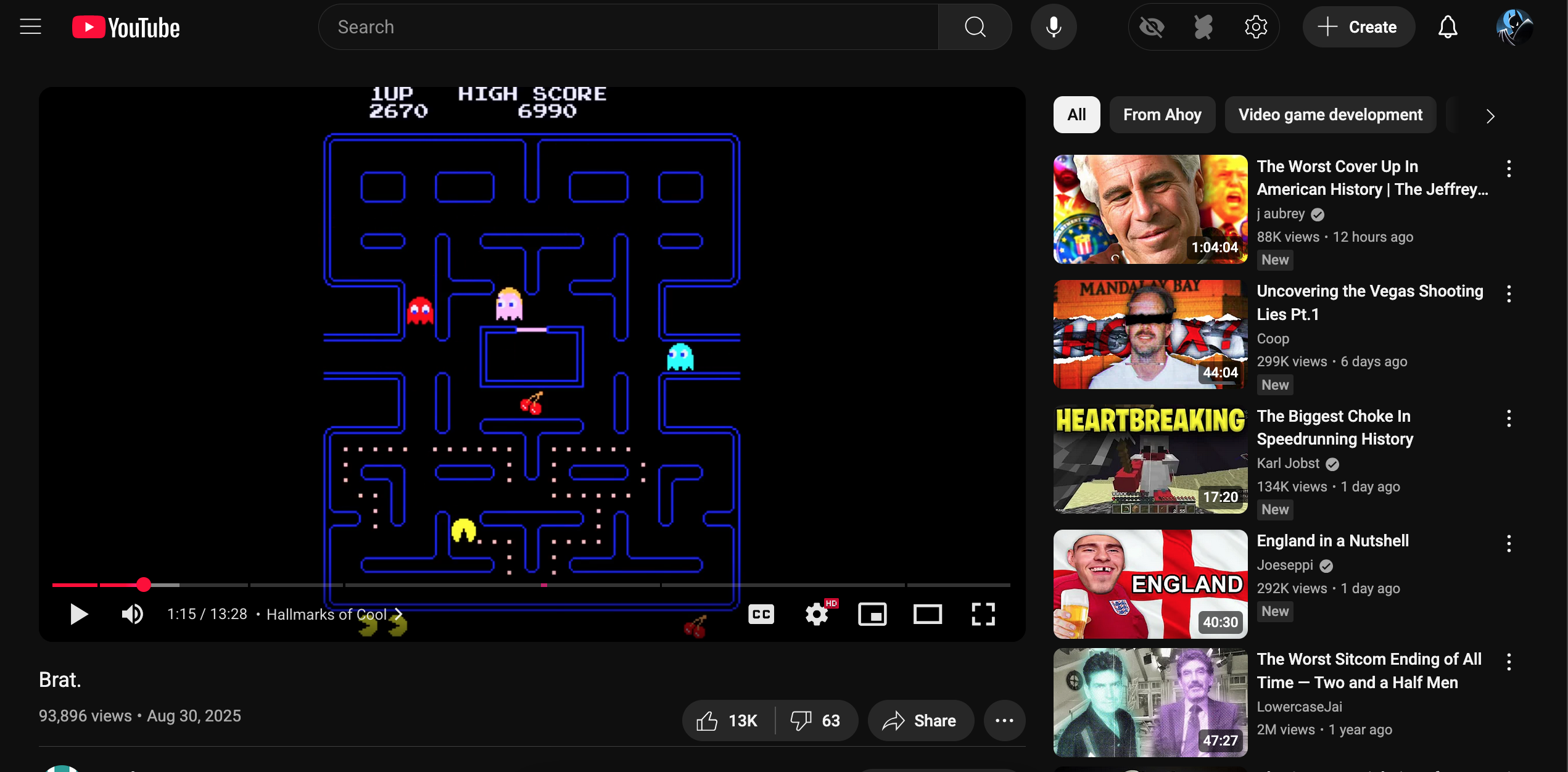Screen dimensions: 1568x772
Task: Open the Mandalay Bay video thumbnail
Action: pos(1150,334)
